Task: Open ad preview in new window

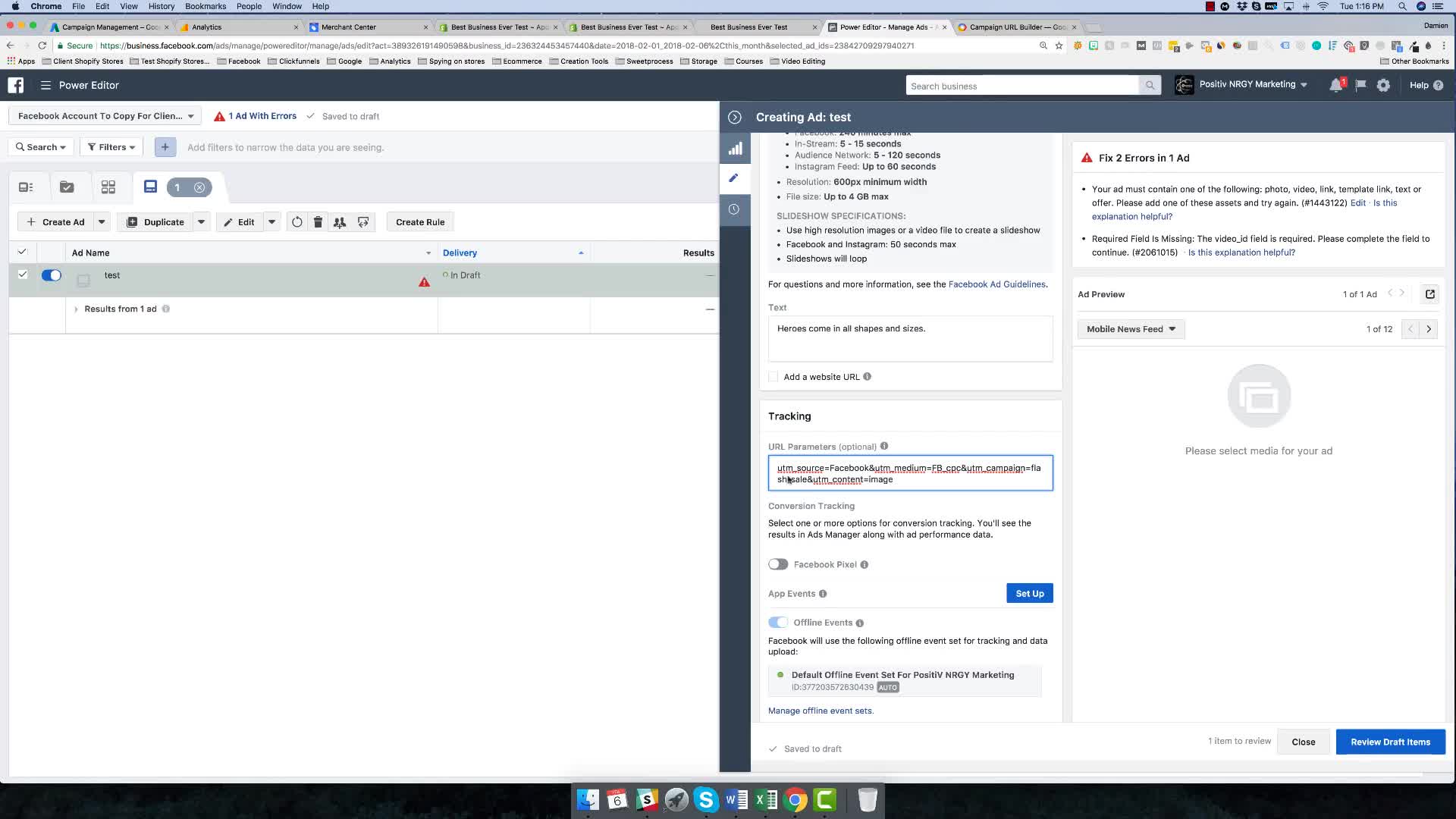Action: pos(1429,294)
